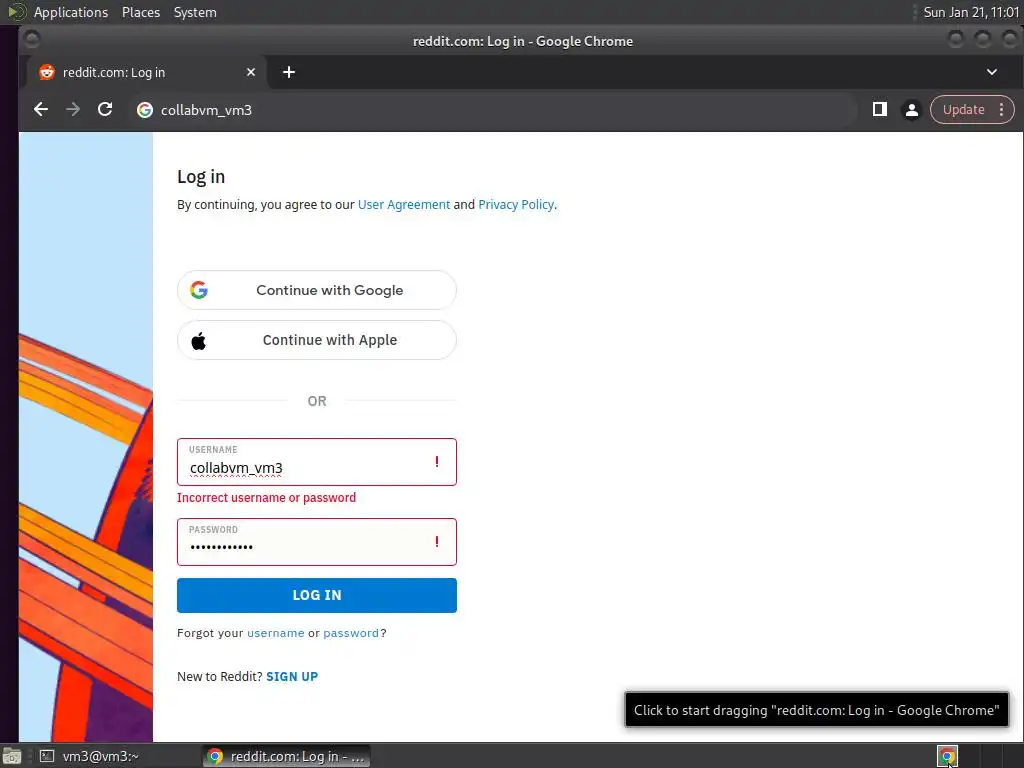Close the reddit.com Log in tab

pos(251,72)
